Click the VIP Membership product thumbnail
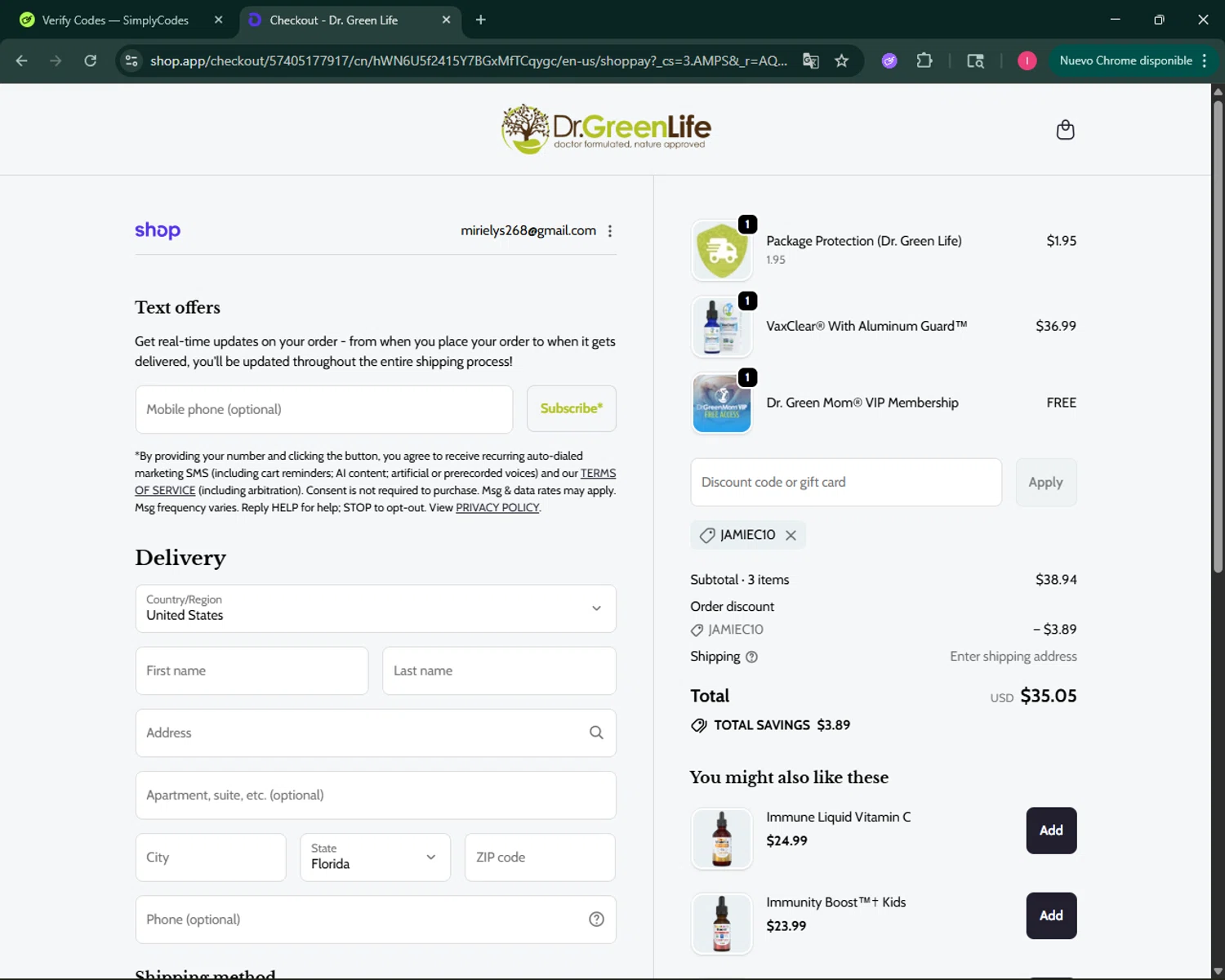Screen dimensions: 1225x980 722,403
